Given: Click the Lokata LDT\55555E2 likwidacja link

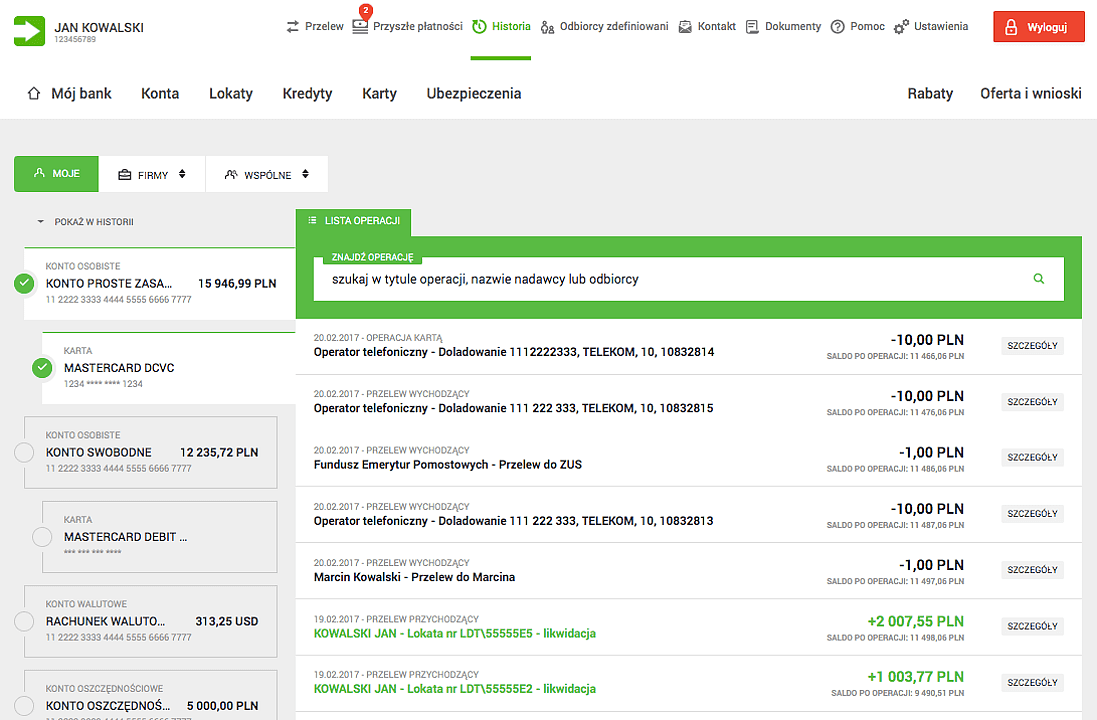Looking at the screenshot, I should coord(455,689).
